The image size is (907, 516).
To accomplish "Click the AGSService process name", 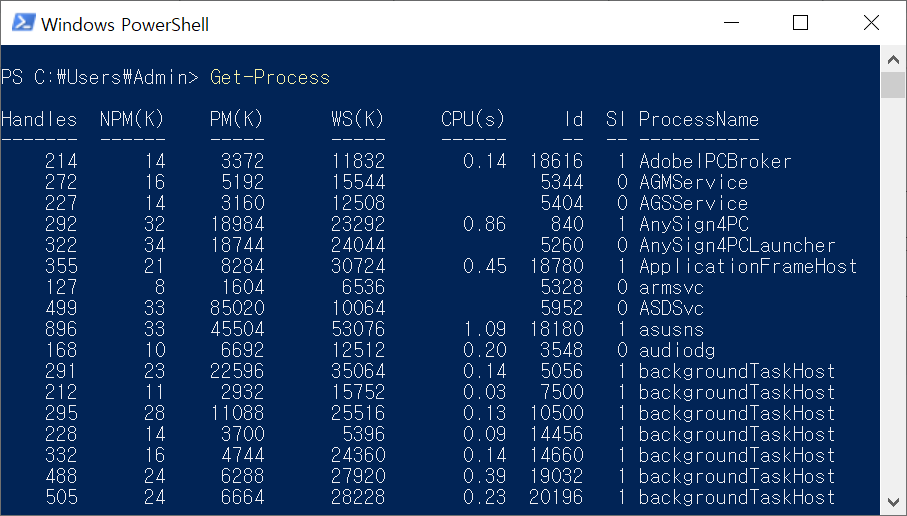I will (x=693, y=204).
